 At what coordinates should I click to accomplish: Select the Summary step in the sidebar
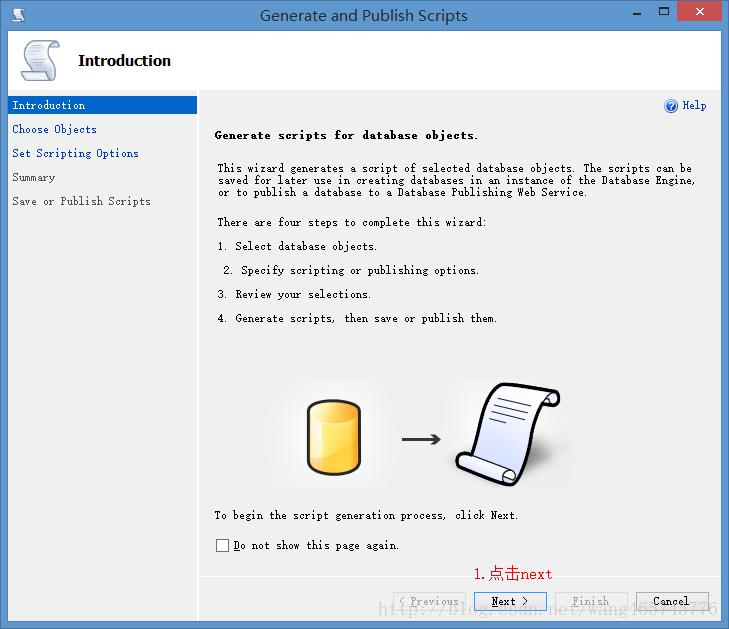(34, 177)
